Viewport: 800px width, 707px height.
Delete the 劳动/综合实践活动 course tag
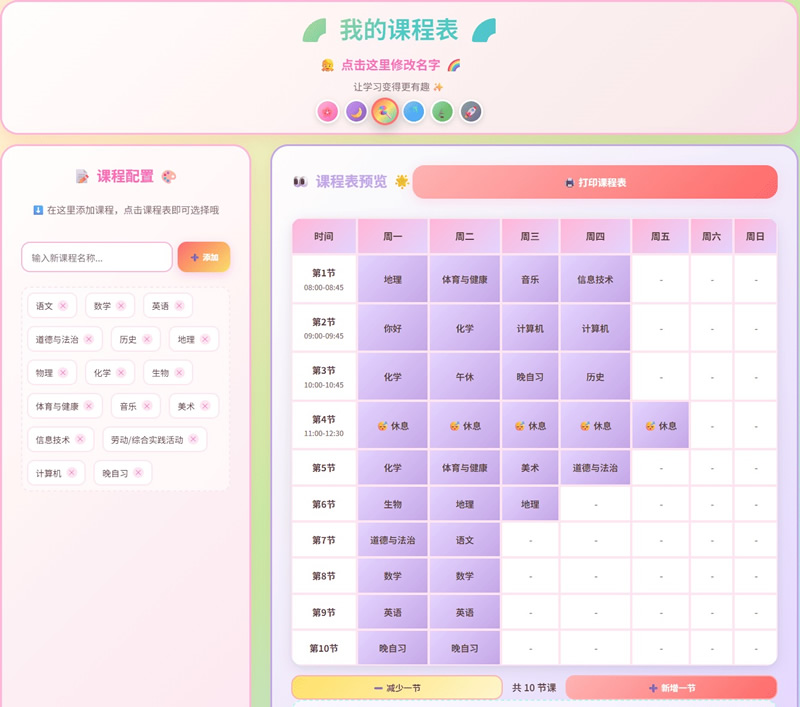[x=193, y=439]
